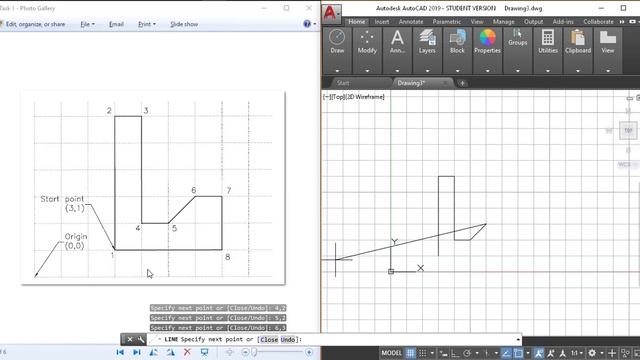The height and width of the screenshot is (360, 640).
Task: Open workspace switching gear icon
Action: (x=592, y=353)
